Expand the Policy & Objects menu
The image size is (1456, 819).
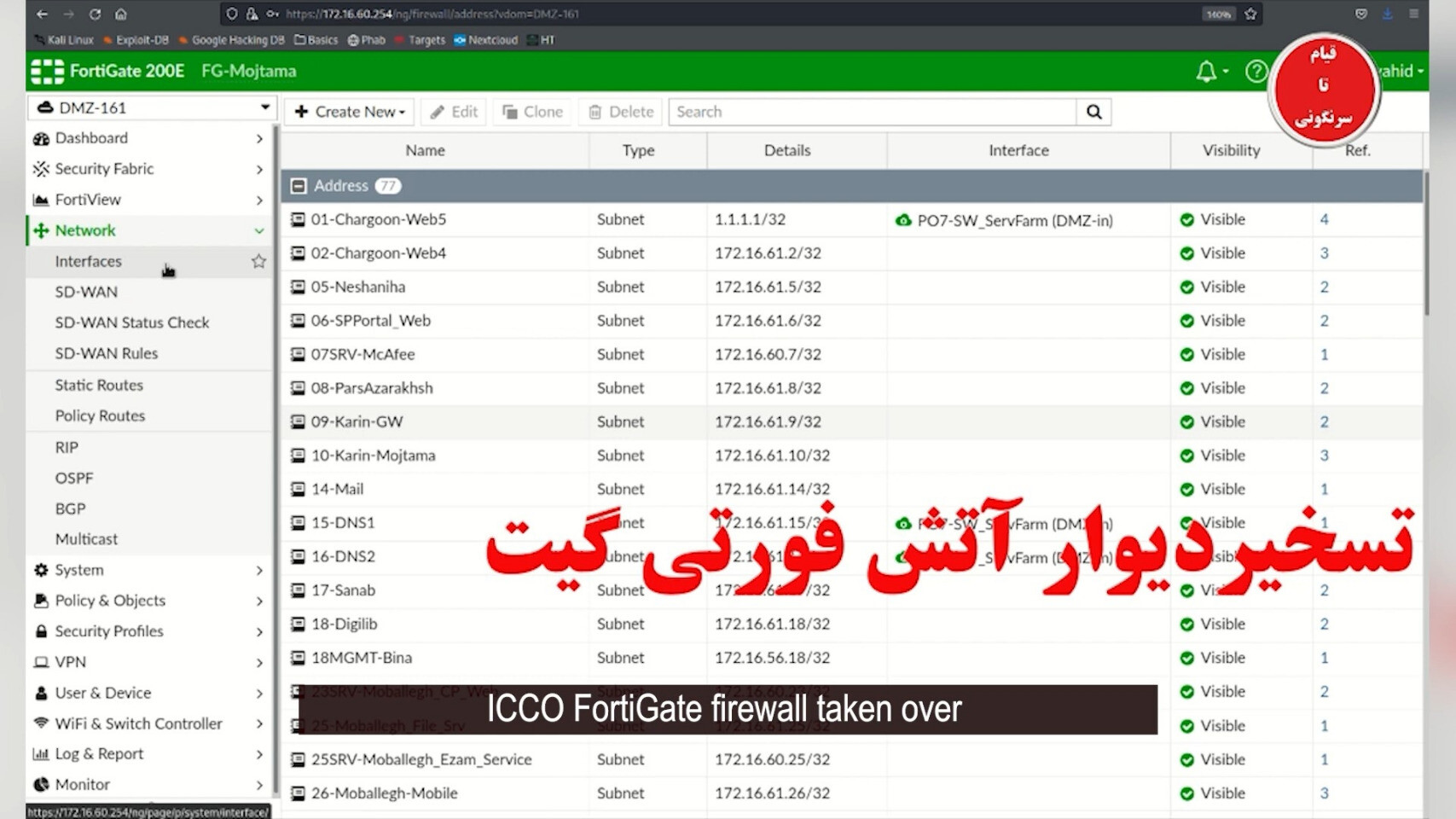click(149, 601)
